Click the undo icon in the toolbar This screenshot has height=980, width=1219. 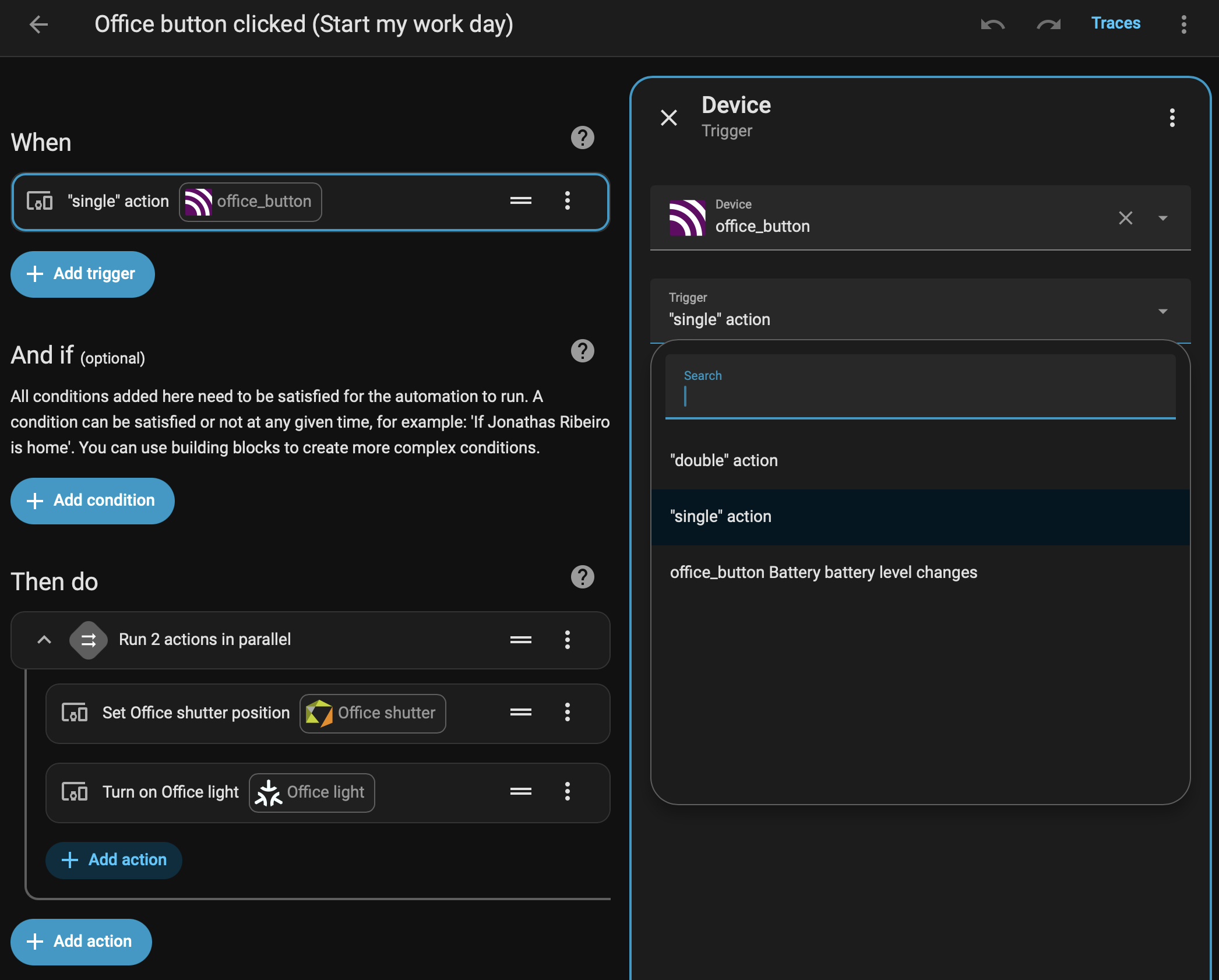pyautogui.click(x=992, y=24)
